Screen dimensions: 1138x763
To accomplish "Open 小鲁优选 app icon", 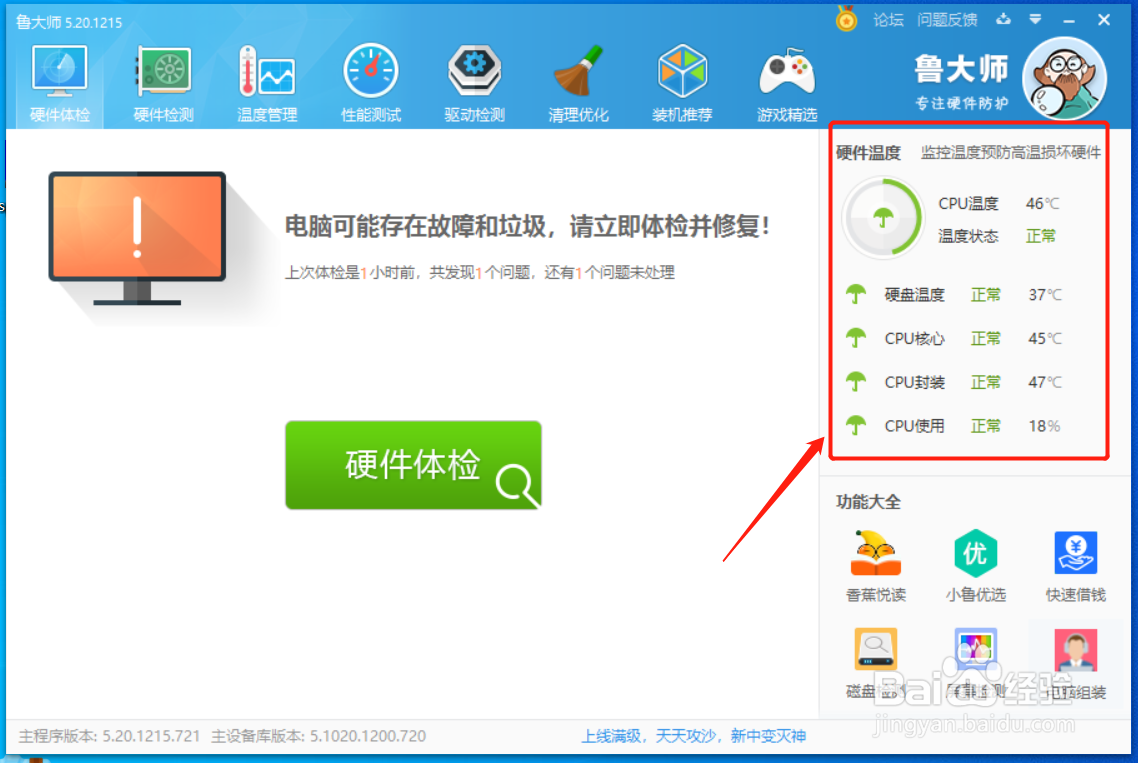I will click(975, 553).
